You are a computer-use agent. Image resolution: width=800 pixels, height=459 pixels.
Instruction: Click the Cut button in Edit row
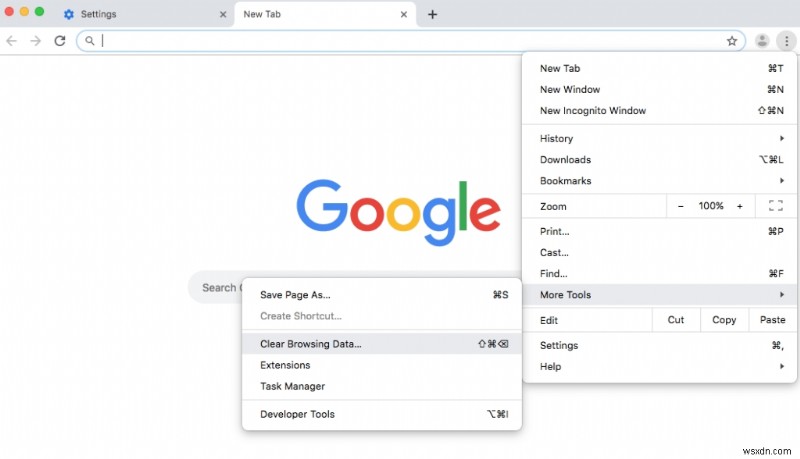point(676,320)
